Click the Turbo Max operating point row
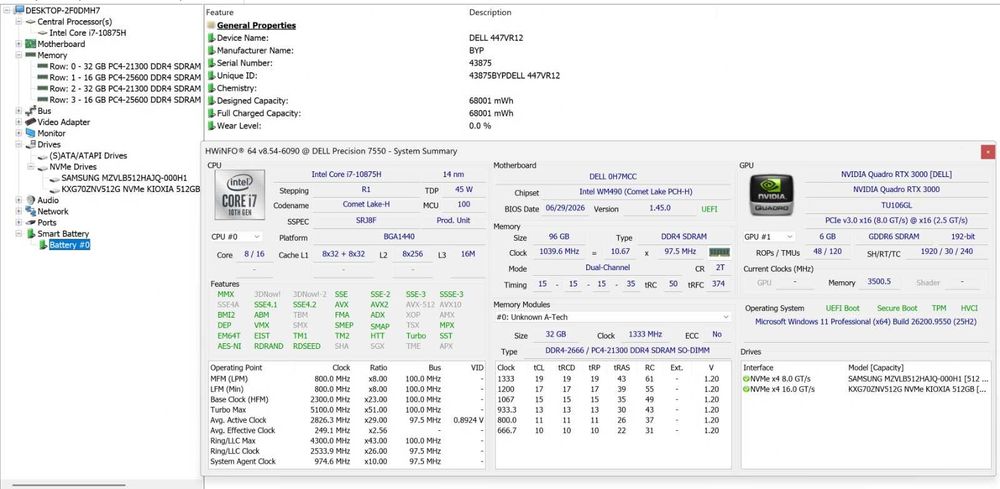Screen dimensions: 1000x489 [x=346, y=409]
